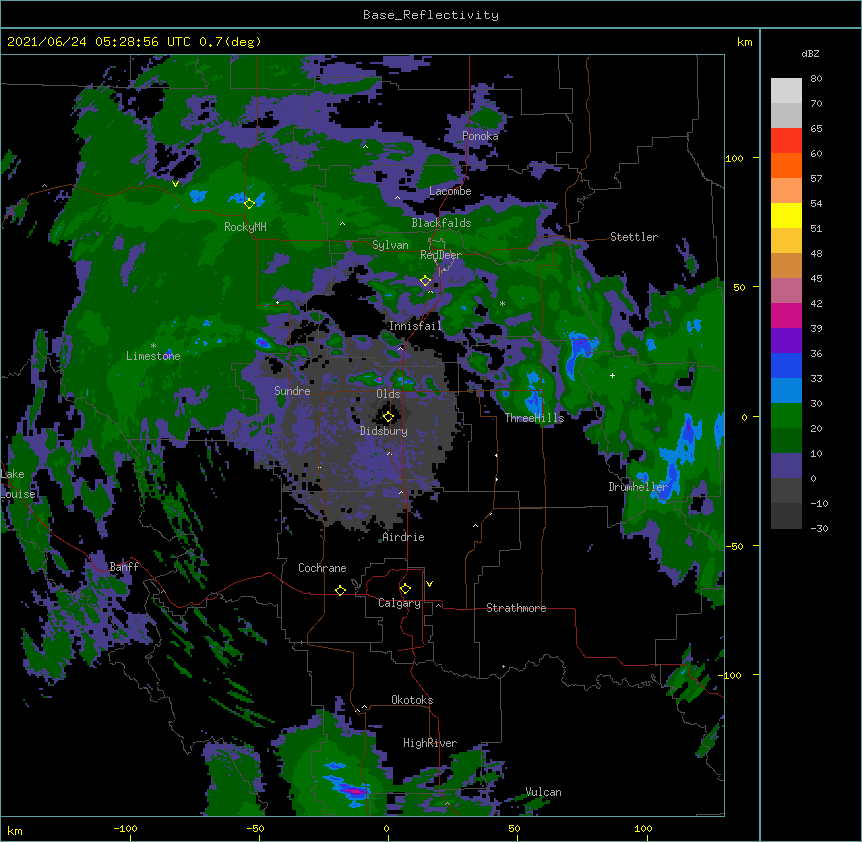The width and height of the screenshot is (862, 842).
Task: Click the purple 39 dBZ legend swatch
Action: coord(786,341)
